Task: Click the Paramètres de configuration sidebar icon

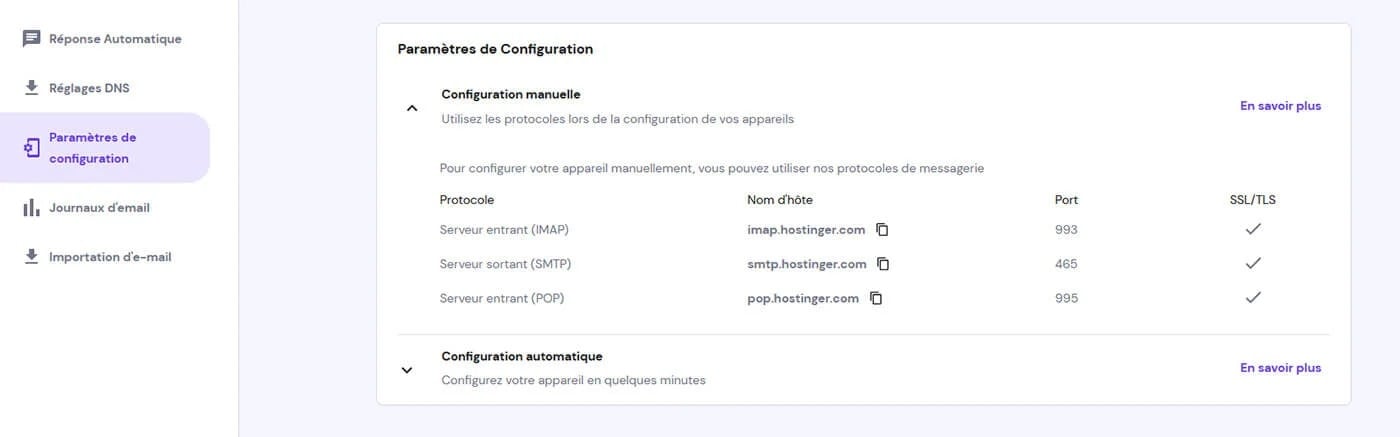Action: click(31, 148)
